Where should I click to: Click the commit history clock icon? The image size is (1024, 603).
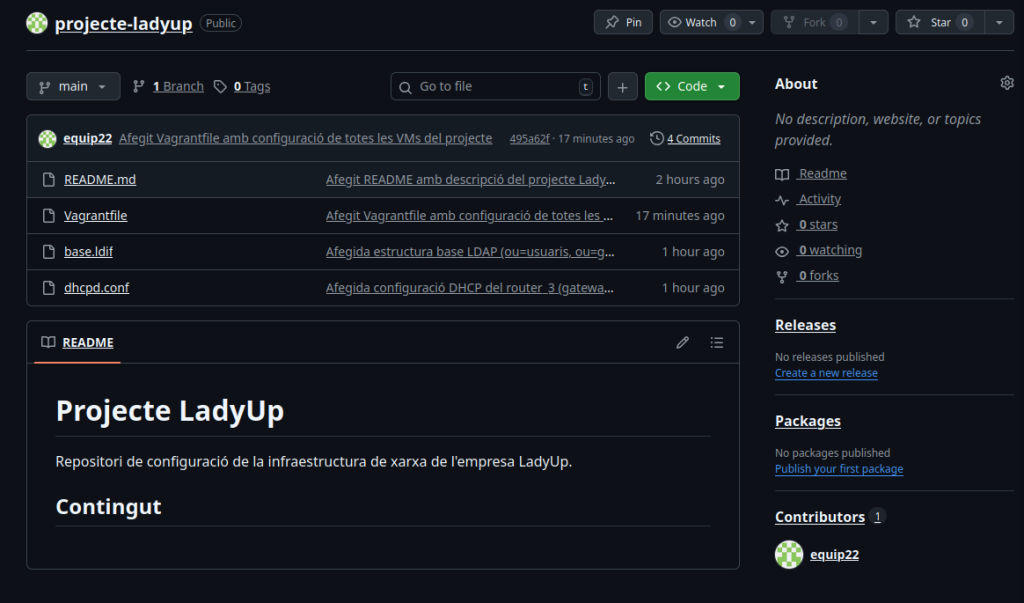point(656,139)
